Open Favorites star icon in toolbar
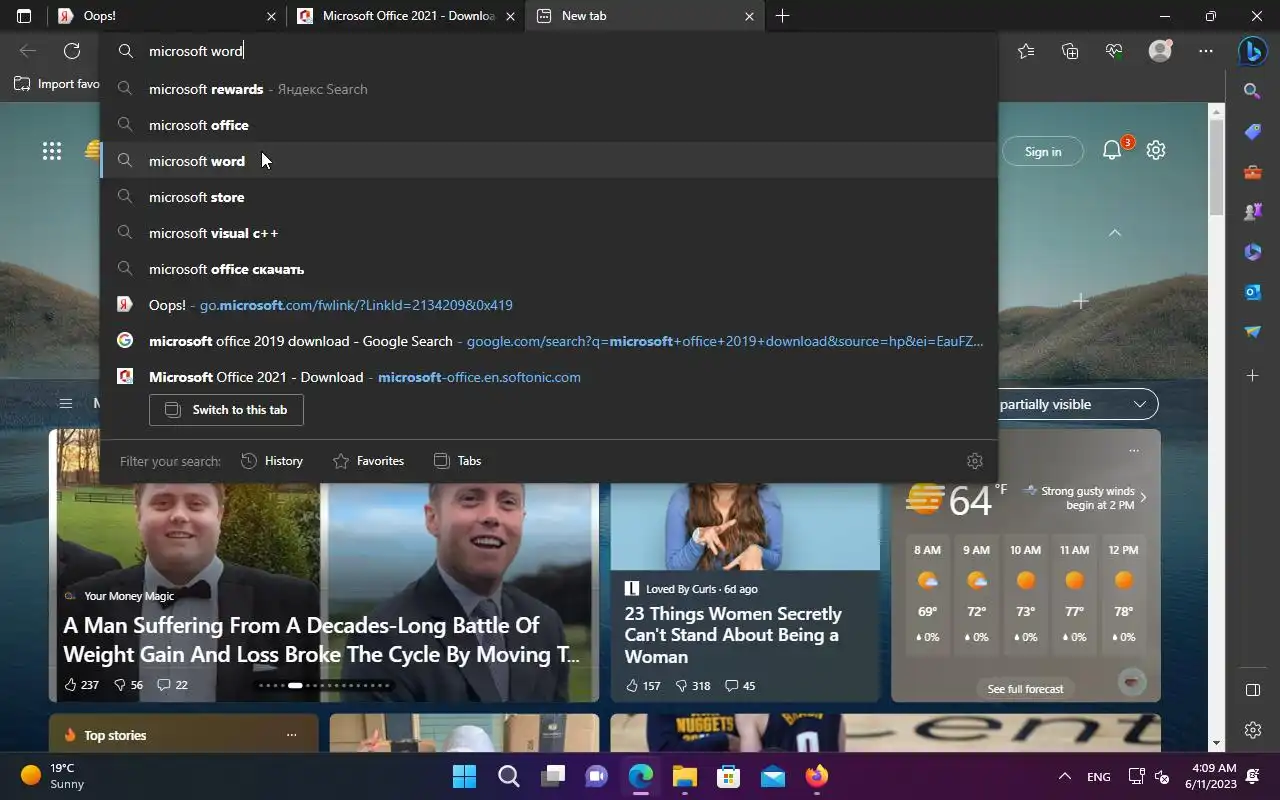This screenshot has width=1280, height=800. point(1026,51)
